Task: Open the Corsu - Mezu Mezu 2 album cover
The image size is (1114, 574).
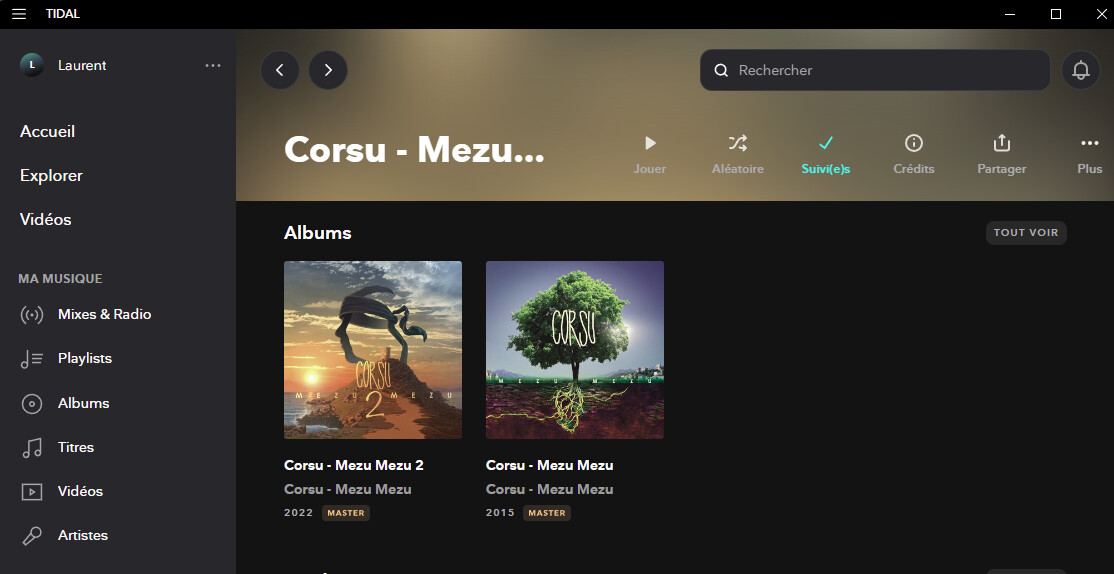Action: [x=373, y=350]
